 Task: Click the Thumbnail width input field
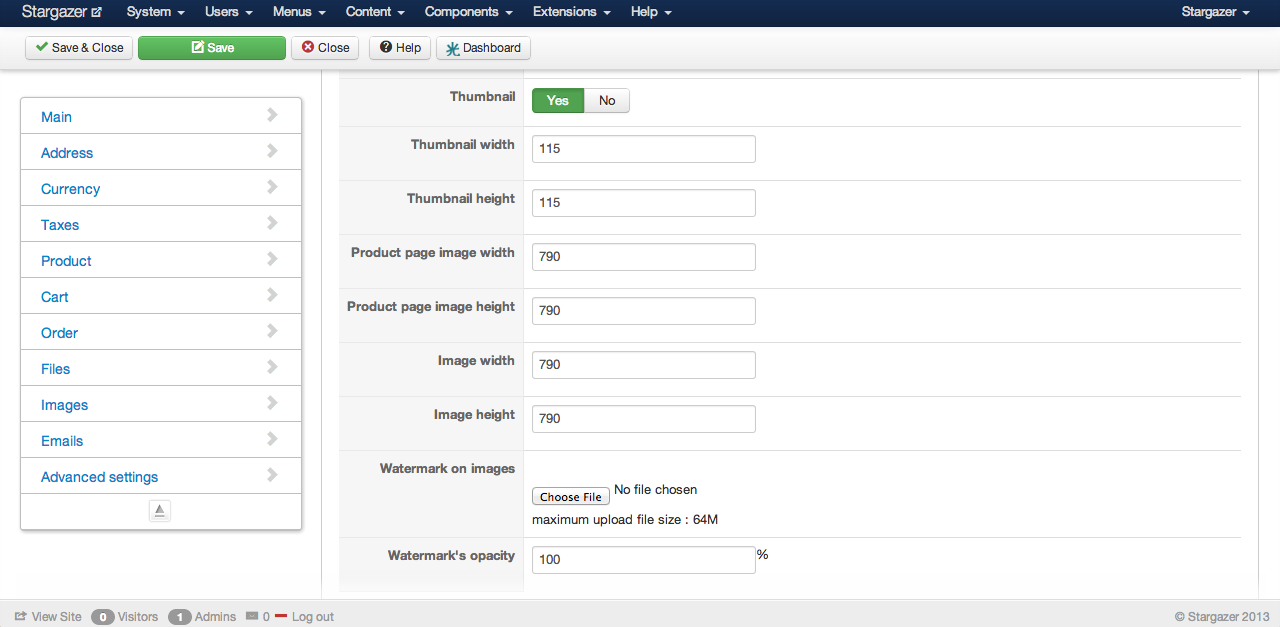643,149
